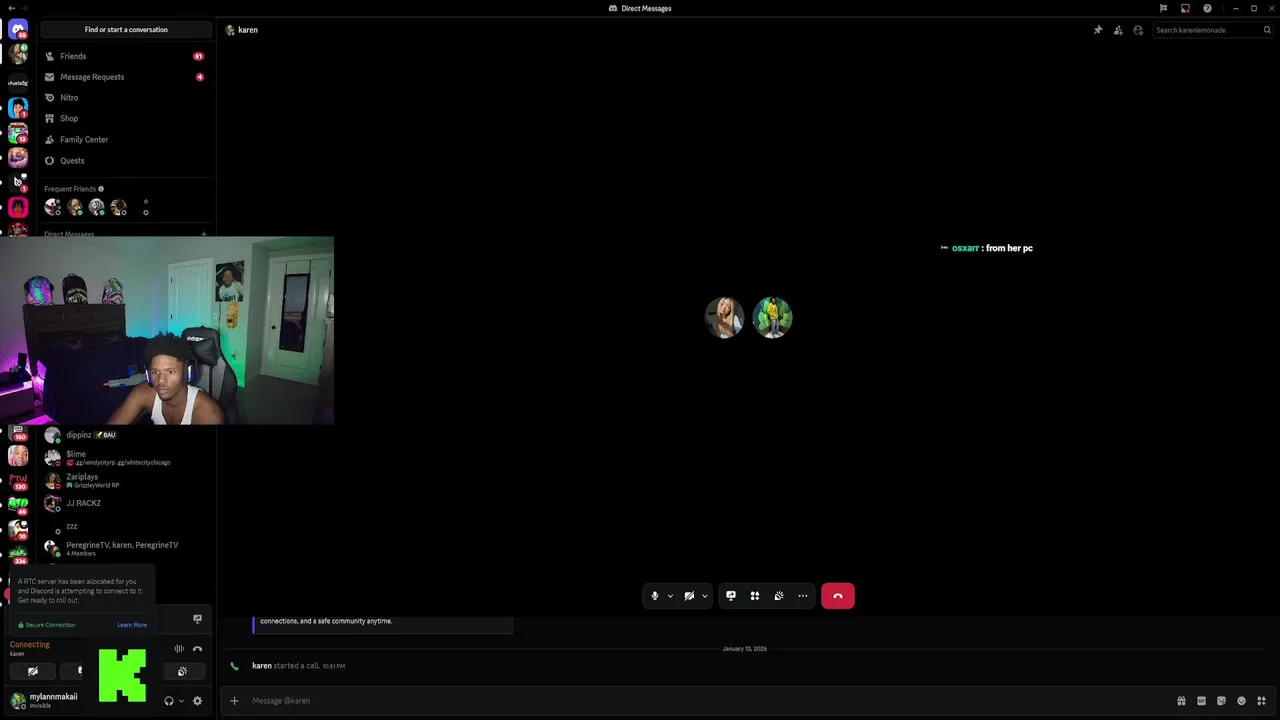Go to the Nitro page
Screen dimensions: 1280x720
click(x=126, y=98)
